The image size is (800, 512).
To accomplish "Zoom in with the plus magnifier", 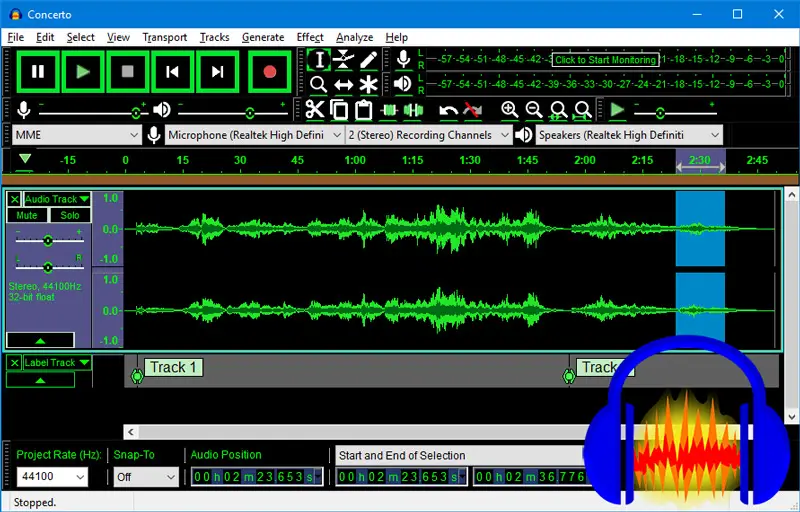I will [509, 110].
